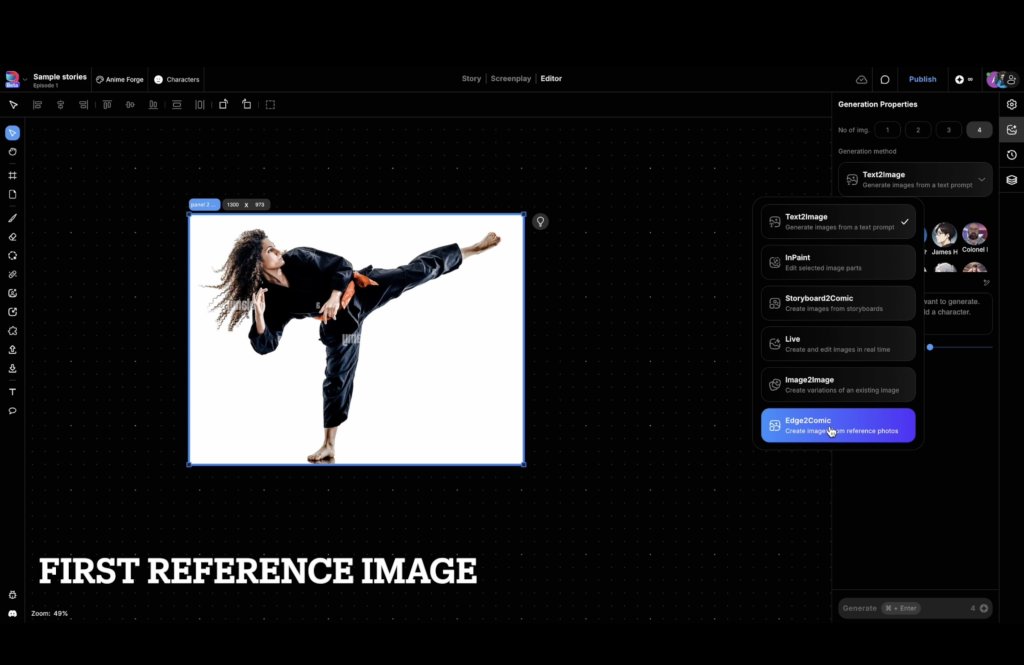
Task: Set number of images to 3
Action: (x=948, y=130)
